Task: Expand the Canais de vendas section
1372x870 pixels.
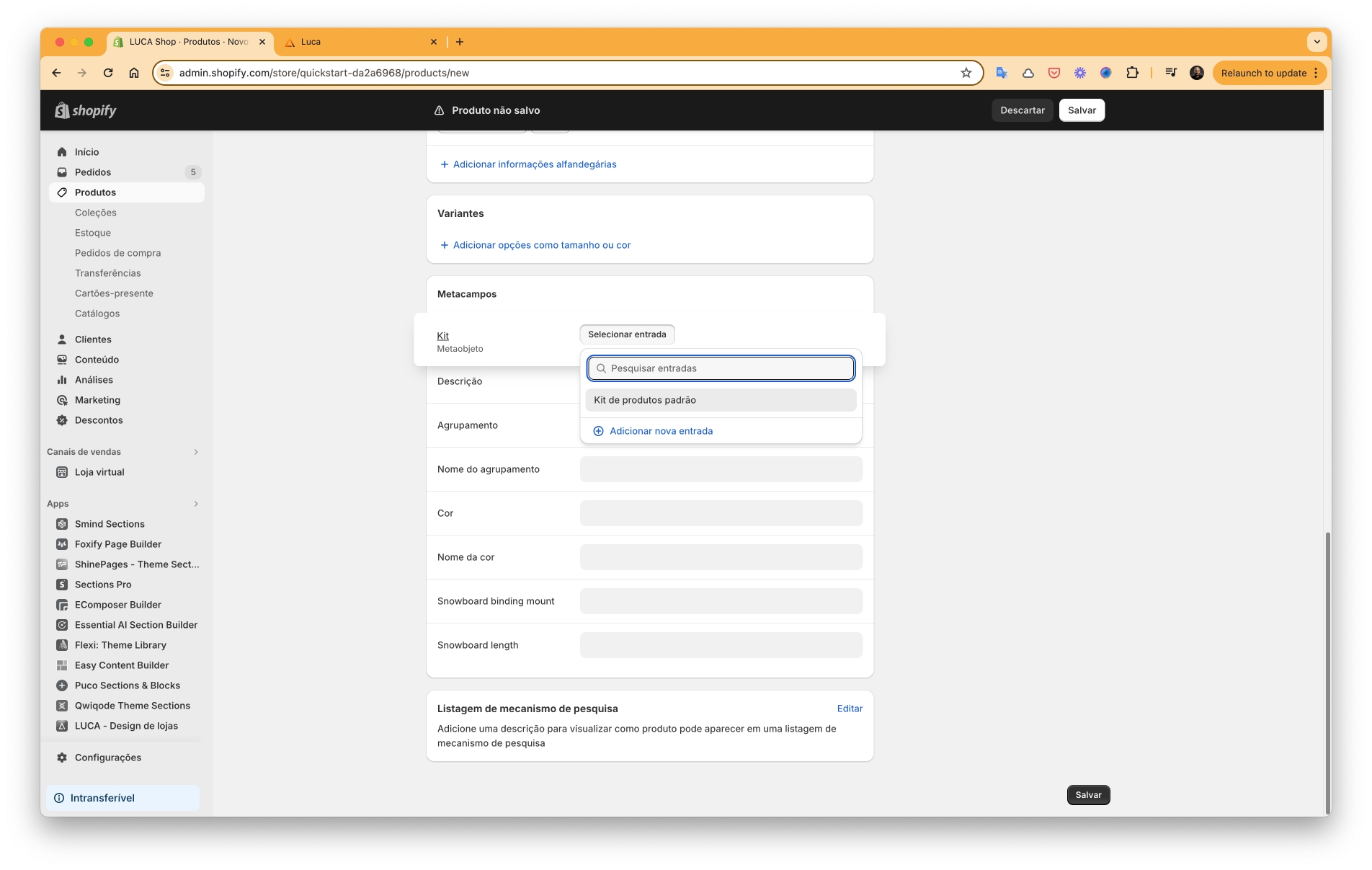Action: [x=196, y=452]
